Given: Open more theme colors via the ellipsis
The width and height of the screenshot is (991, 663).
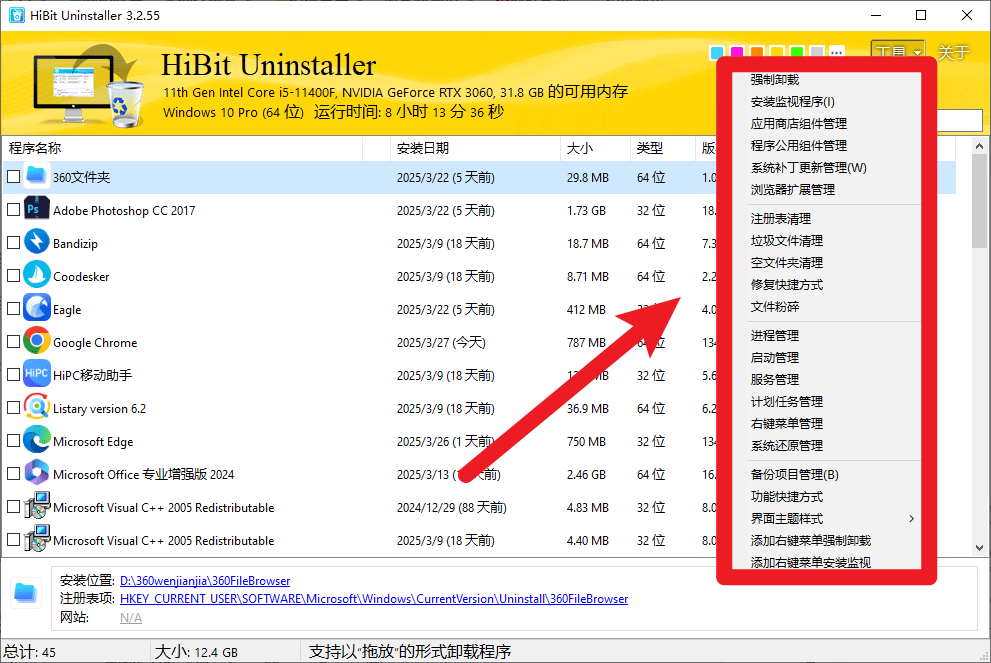Looking at the screenshot, I should pyautogui.click(x=837, y=50).
